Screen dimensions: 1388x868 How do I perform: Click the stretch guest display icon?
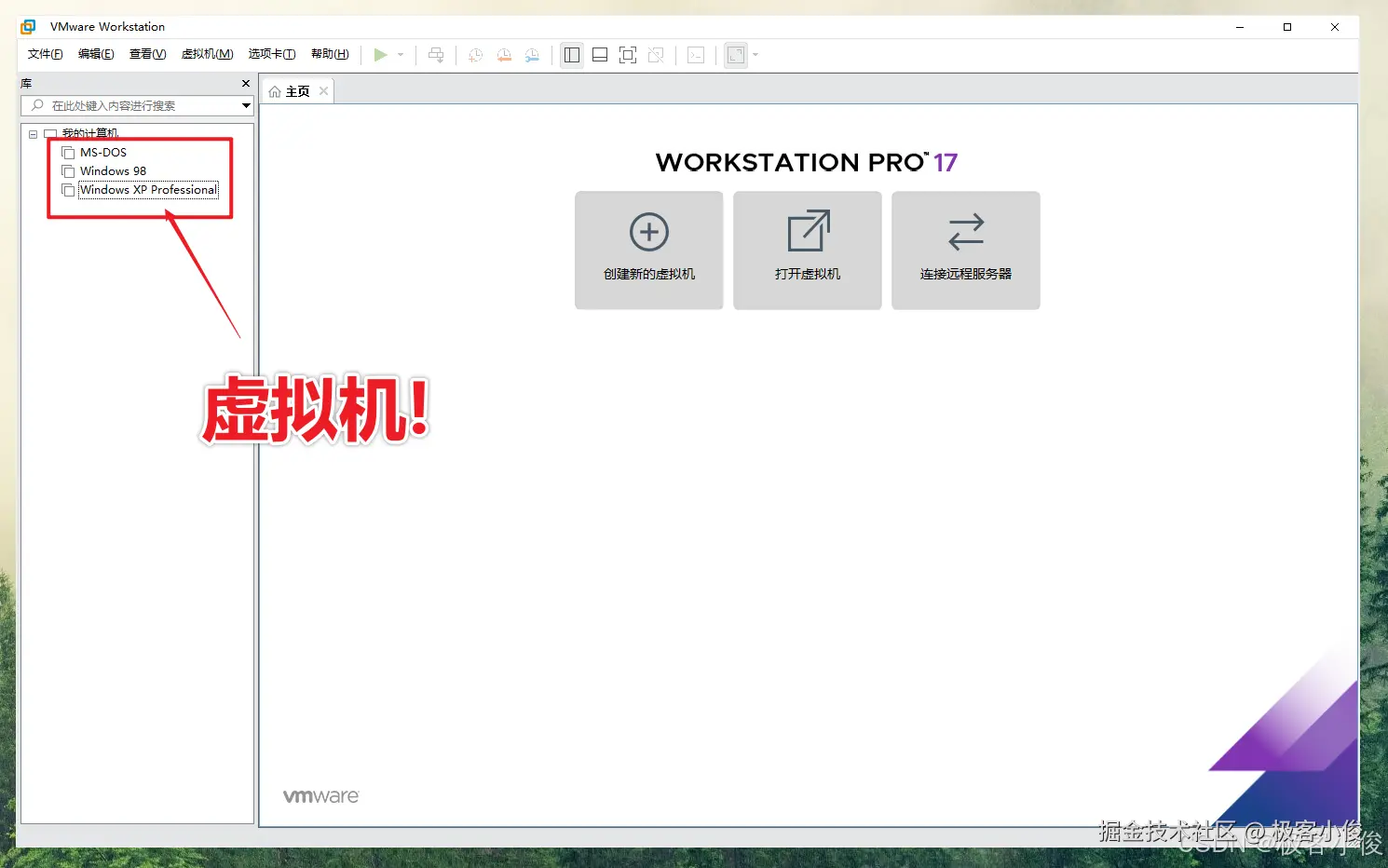(x=736, y=55)
